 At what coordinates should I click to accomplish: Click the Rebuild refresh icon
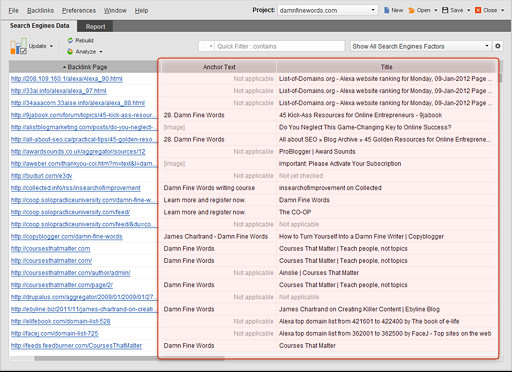70,40
